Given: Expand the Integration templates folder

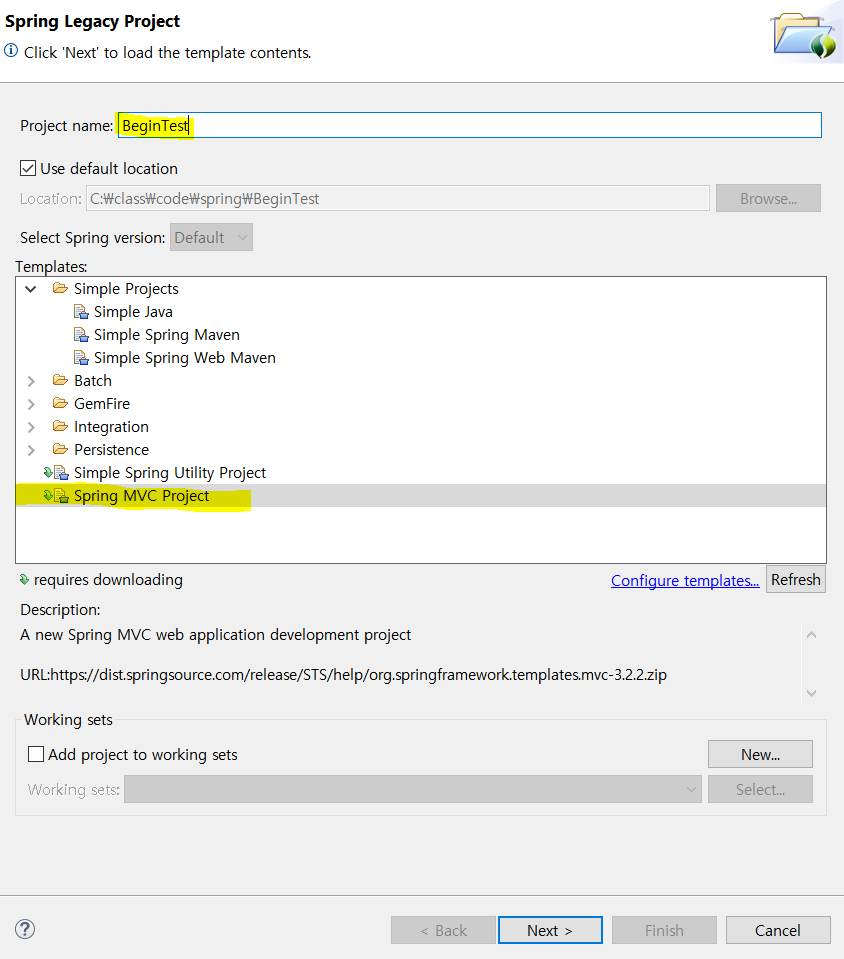Looking at the screenshot, I should (x=31, y=427).
